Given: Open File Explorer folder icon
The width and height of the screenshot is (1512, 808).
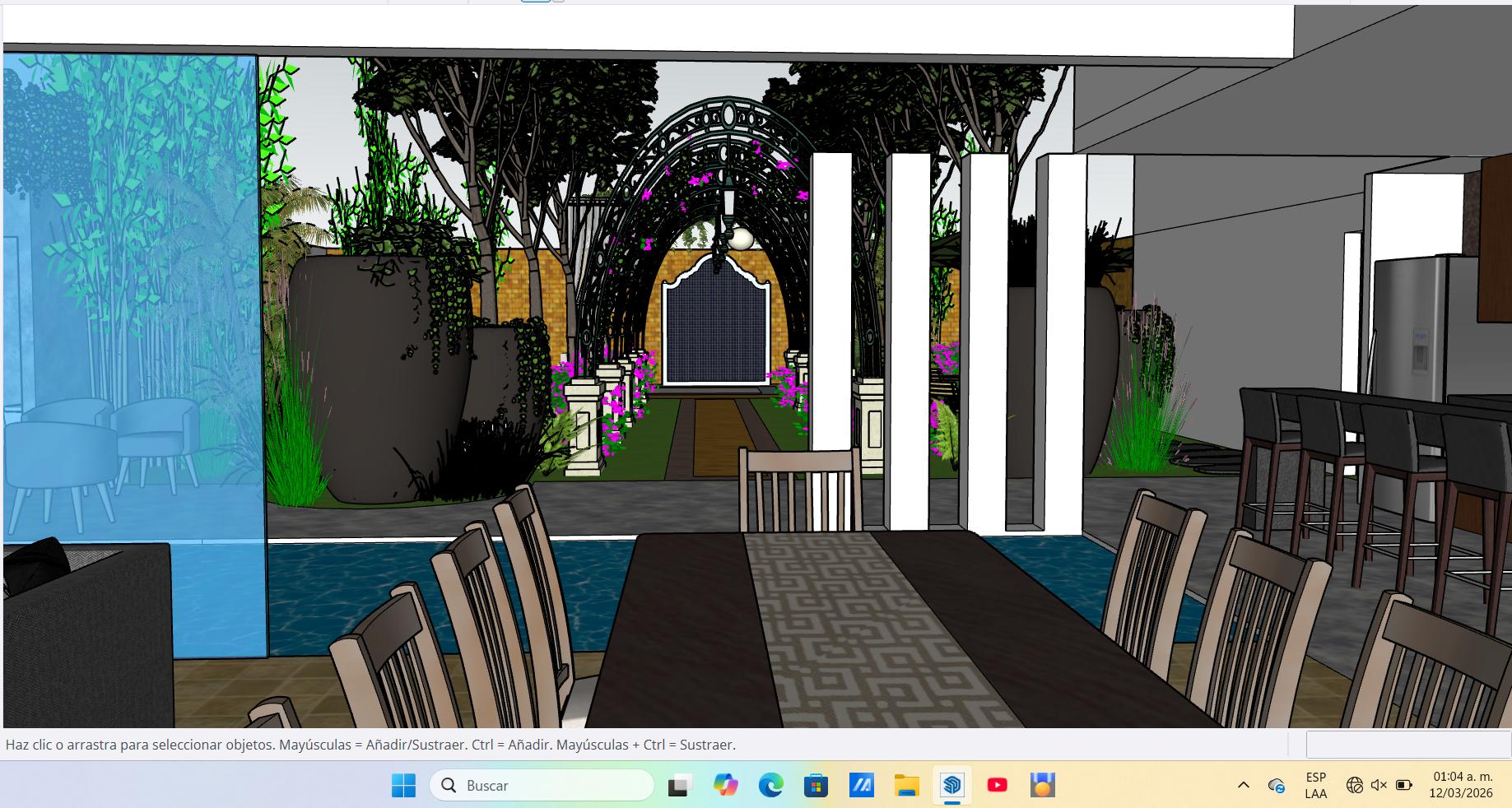Looking at the screenshot, I should point(906,786).
